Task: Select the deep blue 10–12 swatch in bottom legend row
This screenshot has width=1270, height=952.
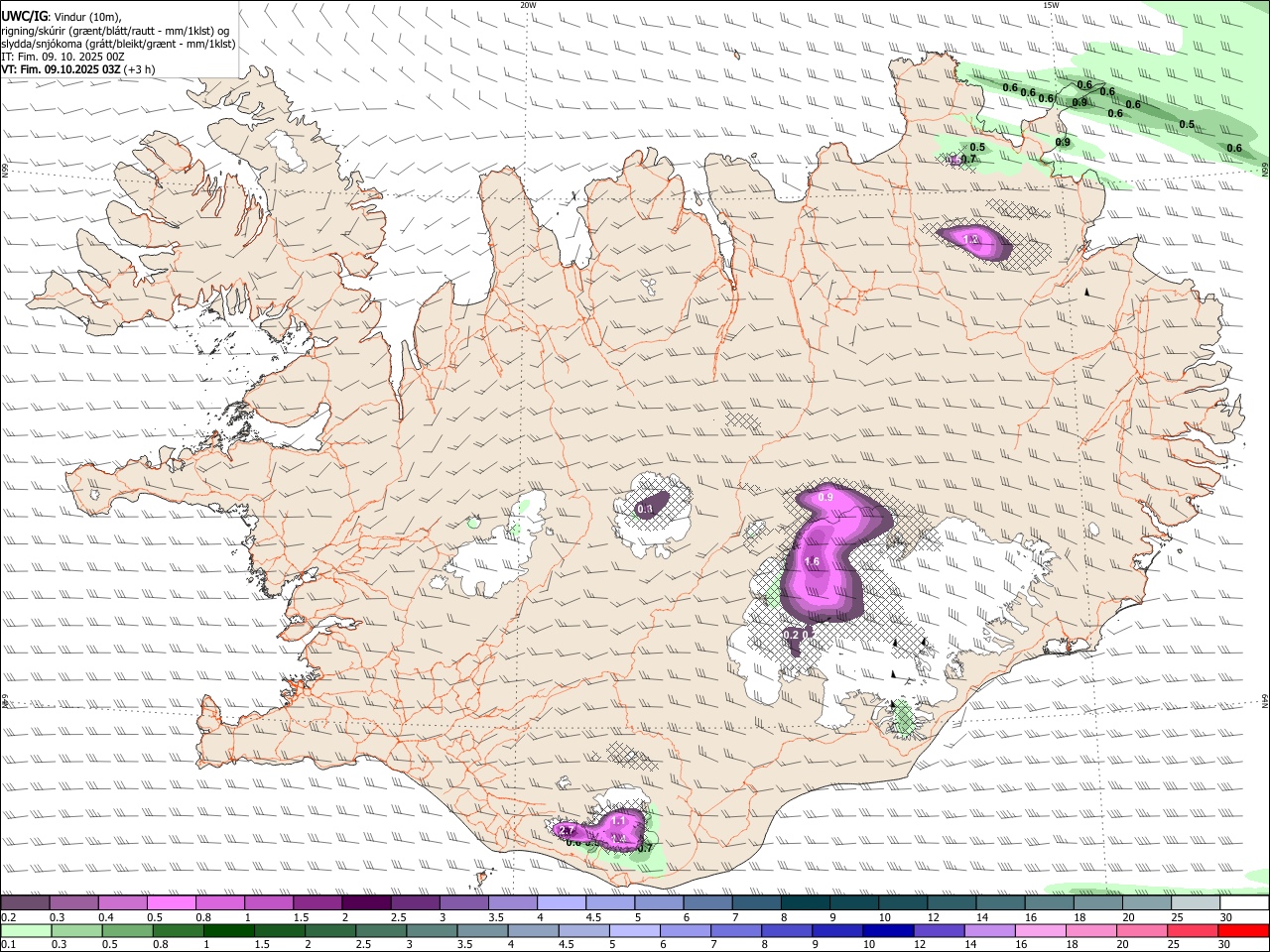Action: [x=889, y=930]
